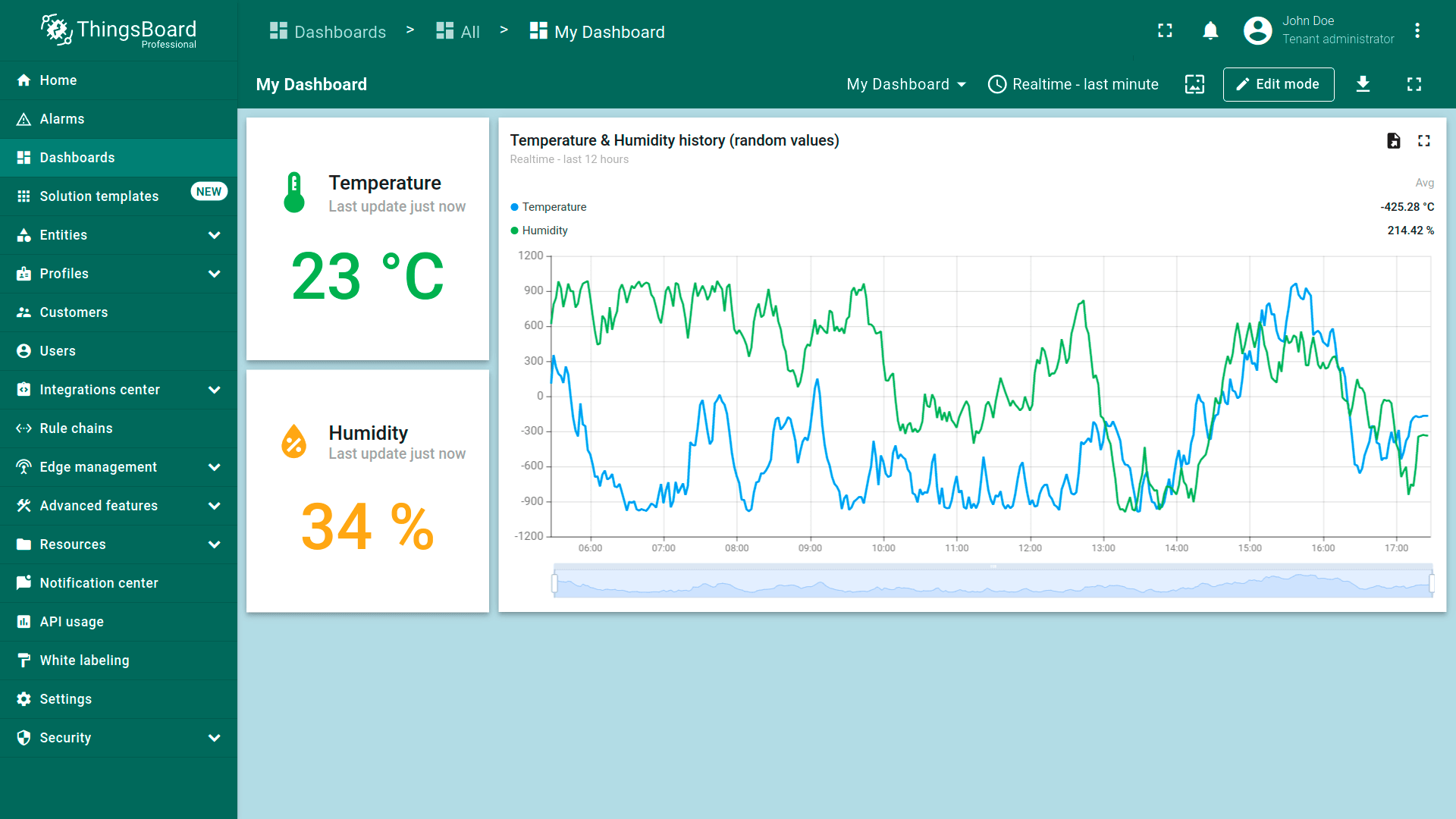Click the Edit mode button
This screenshot has width=1456, height=819.
click(1278, 84)
